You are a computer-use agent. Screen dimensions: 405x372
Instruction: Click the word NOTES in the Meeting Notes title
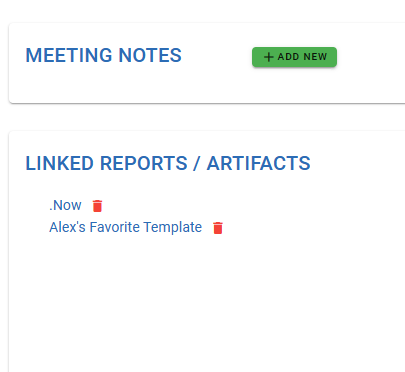(150, 55)
